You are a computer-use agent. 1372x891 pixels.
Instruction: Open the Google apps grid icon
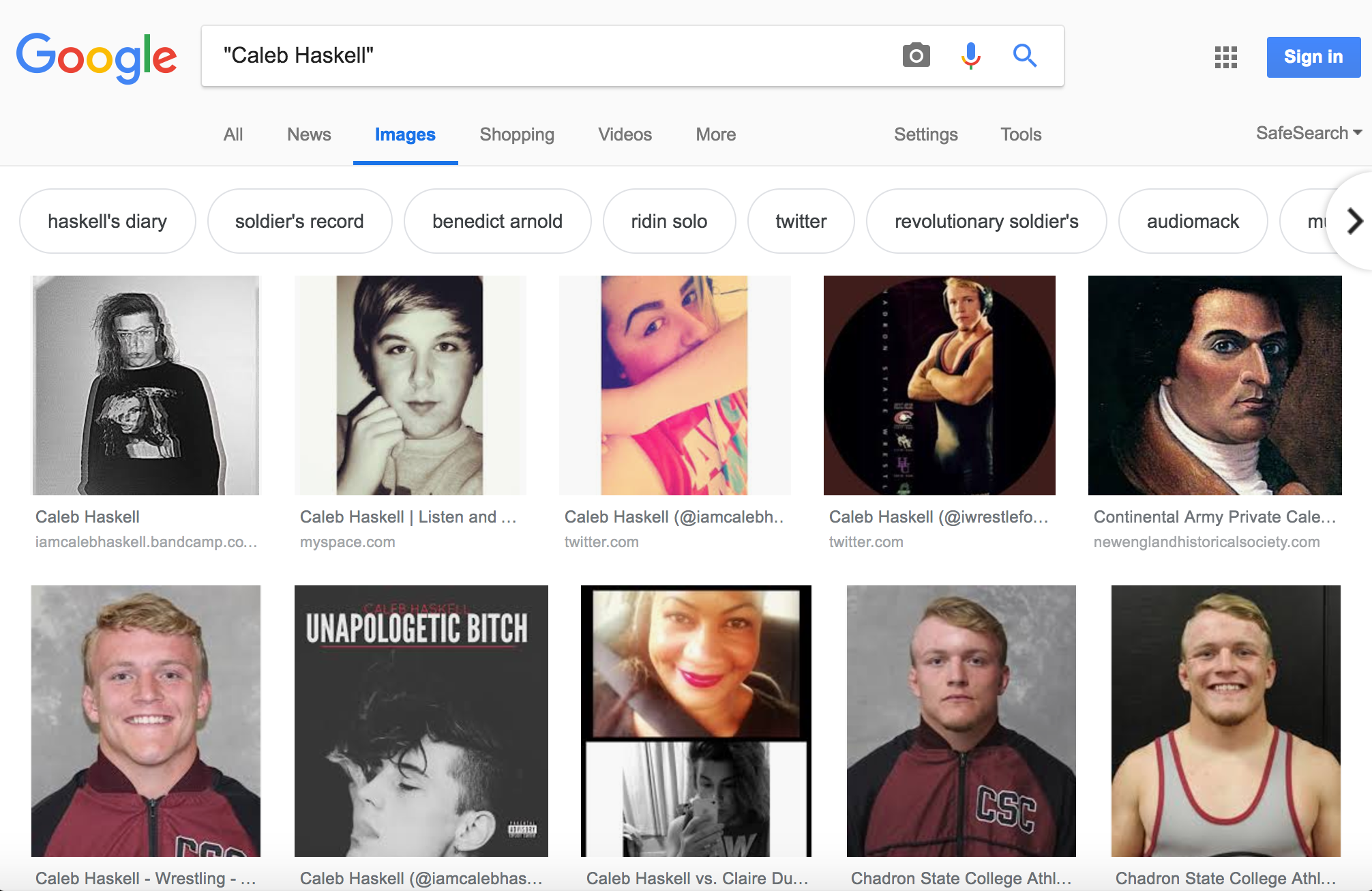[1225, 57]
